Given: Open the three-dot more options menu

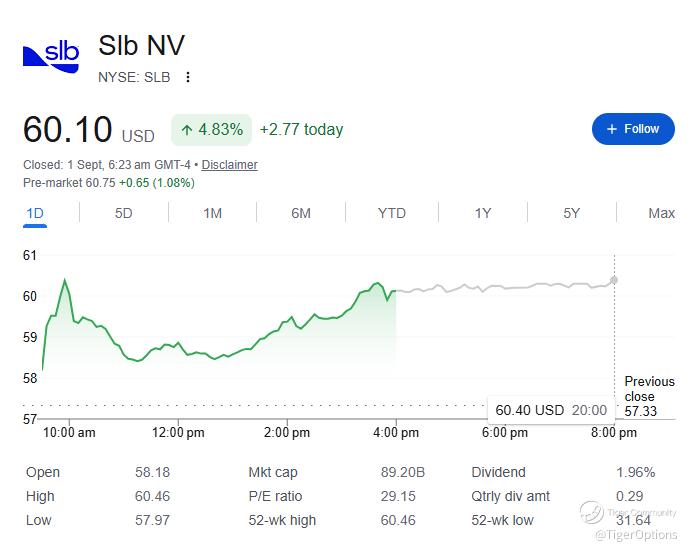Looking at the screenshot, I should coord(188,77).
